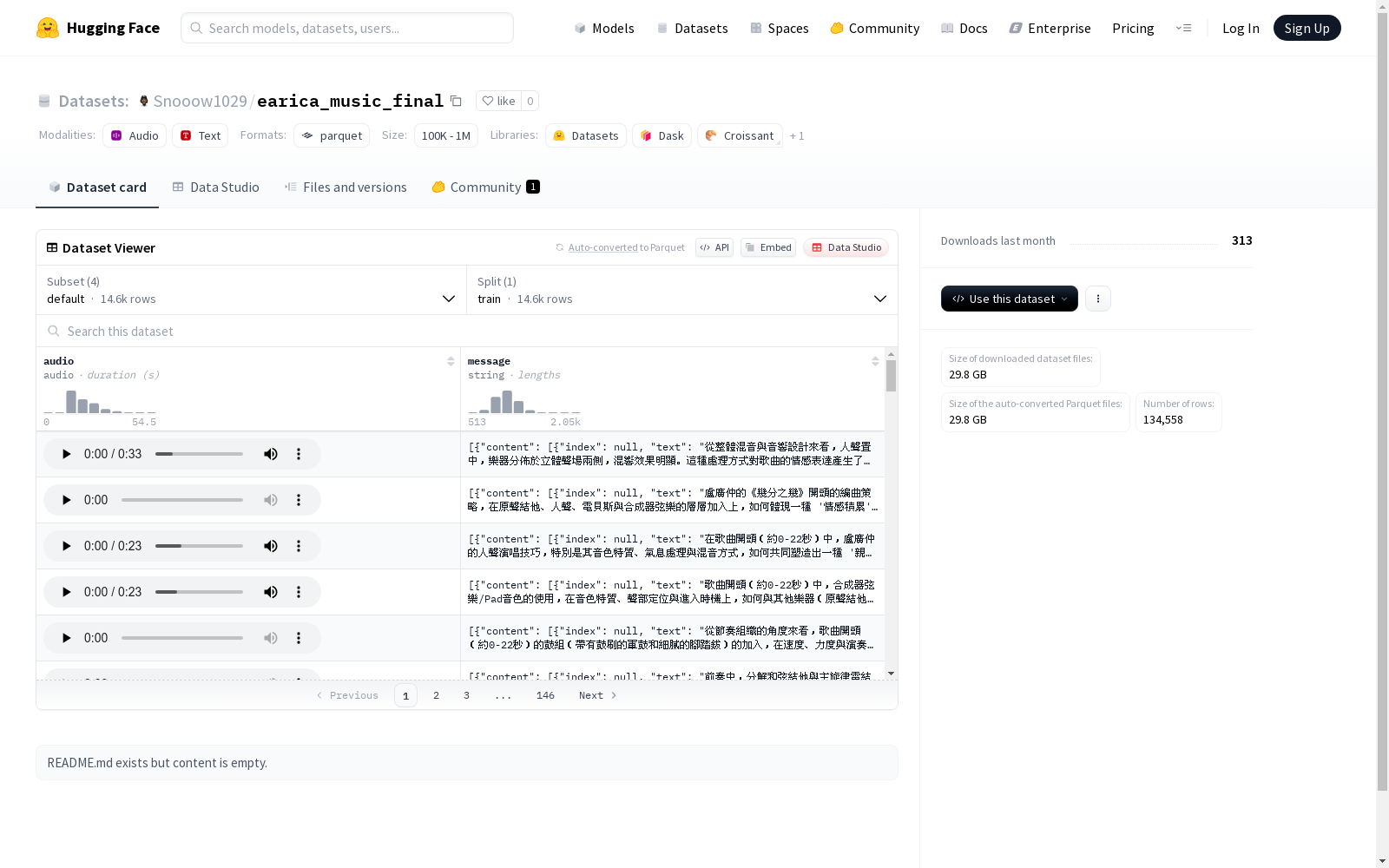Select the Croissant library tag

[740, 135]
